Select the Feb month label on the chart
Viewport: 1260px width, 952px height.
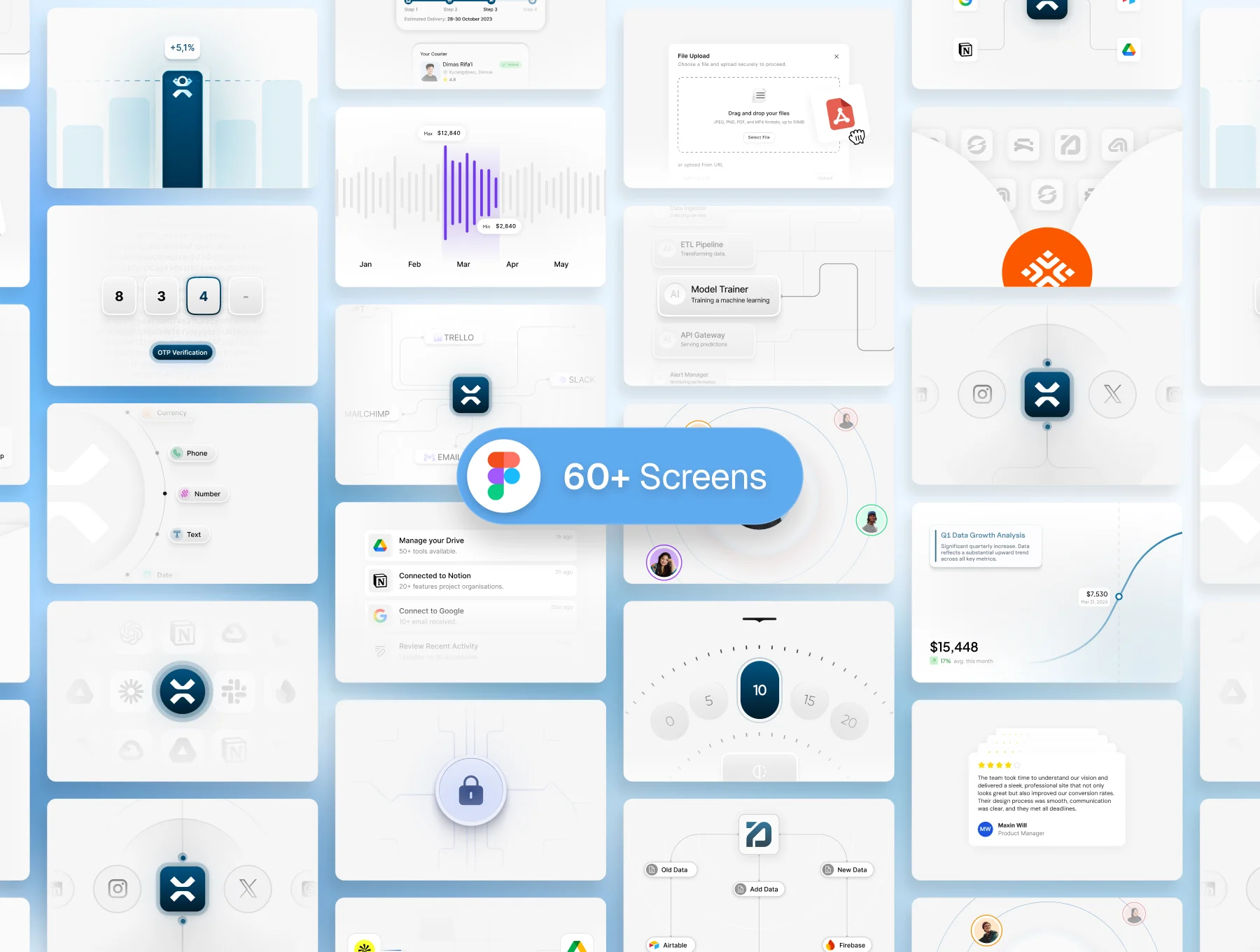(414, 265)
